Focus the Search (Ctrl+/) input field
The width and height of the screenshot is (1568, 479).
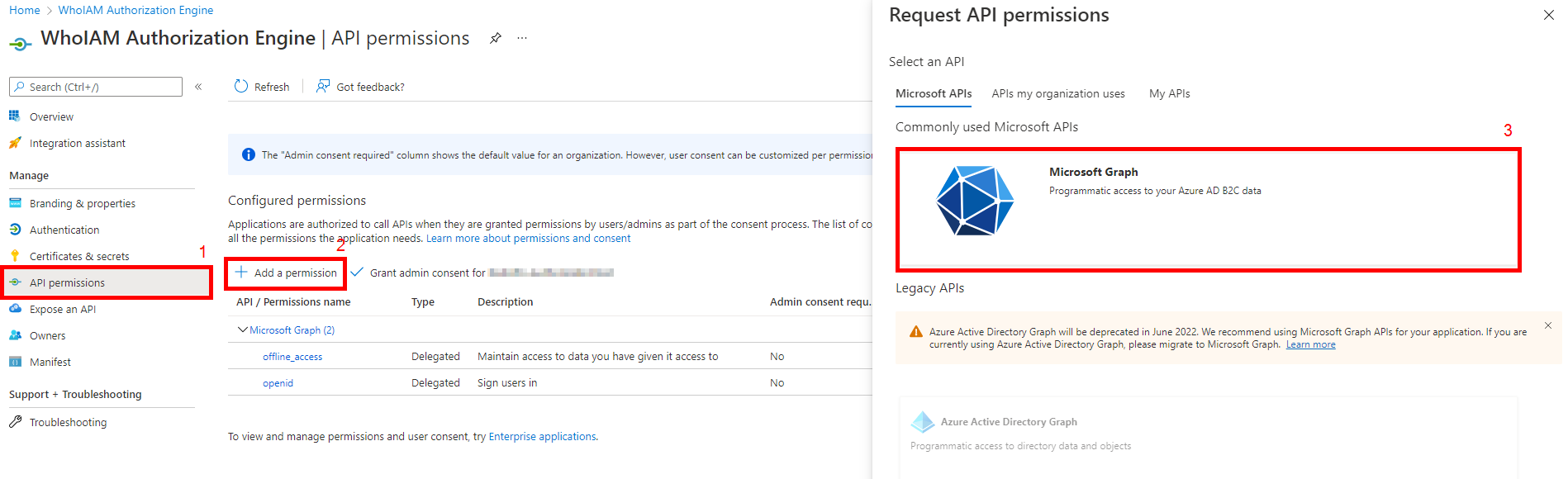[x=96, y=87]
